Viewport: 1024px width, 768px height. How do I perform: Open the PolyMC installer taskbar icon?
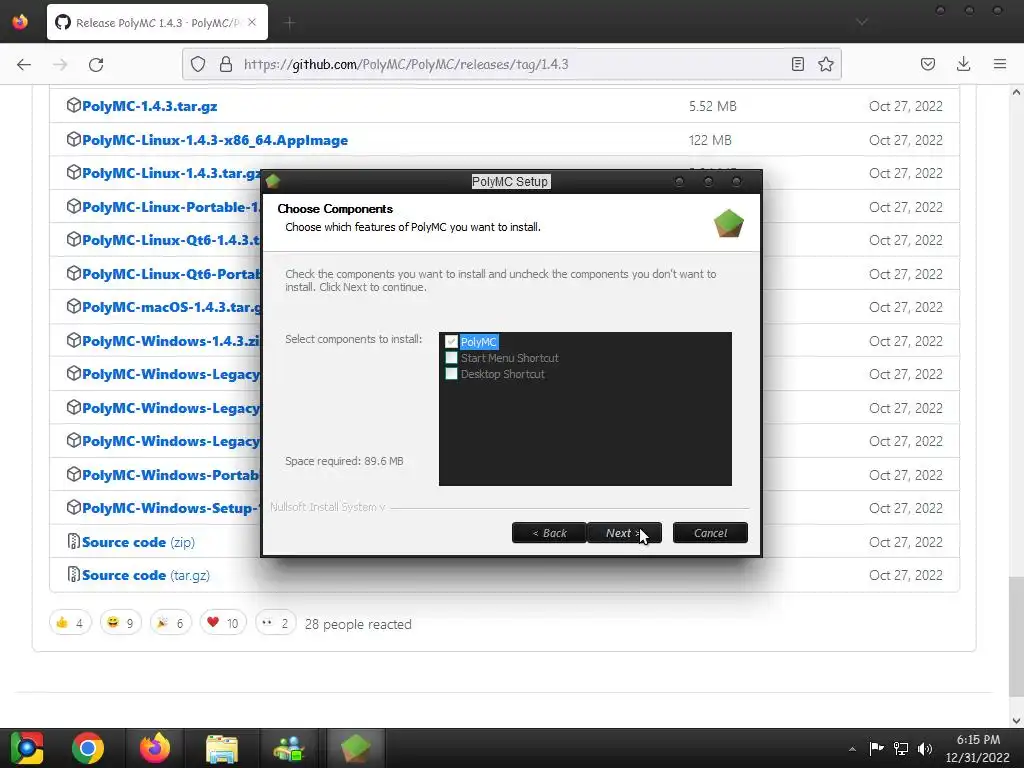pos(355,748)
